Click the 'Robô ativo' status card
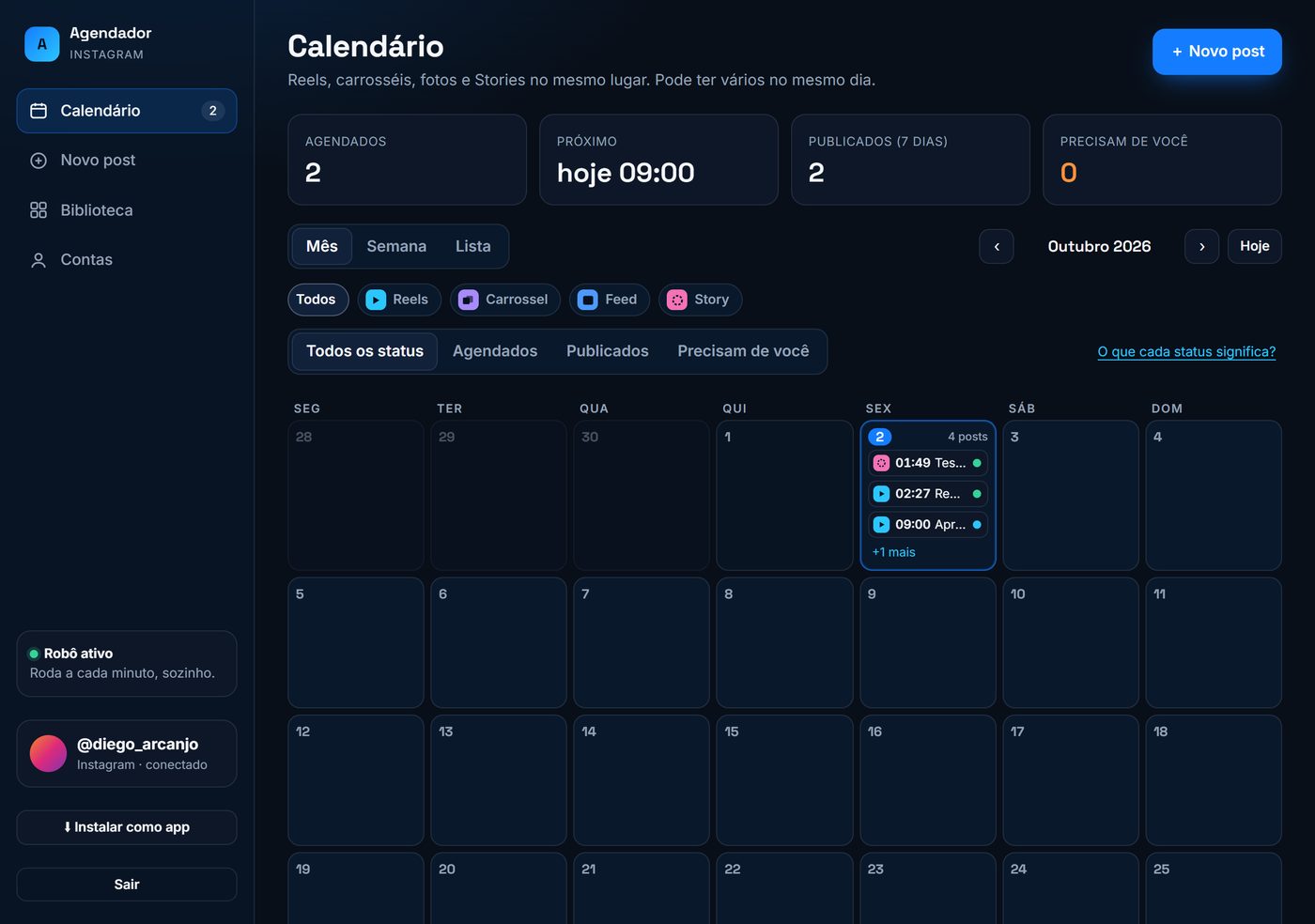 (x=127, y=664)
